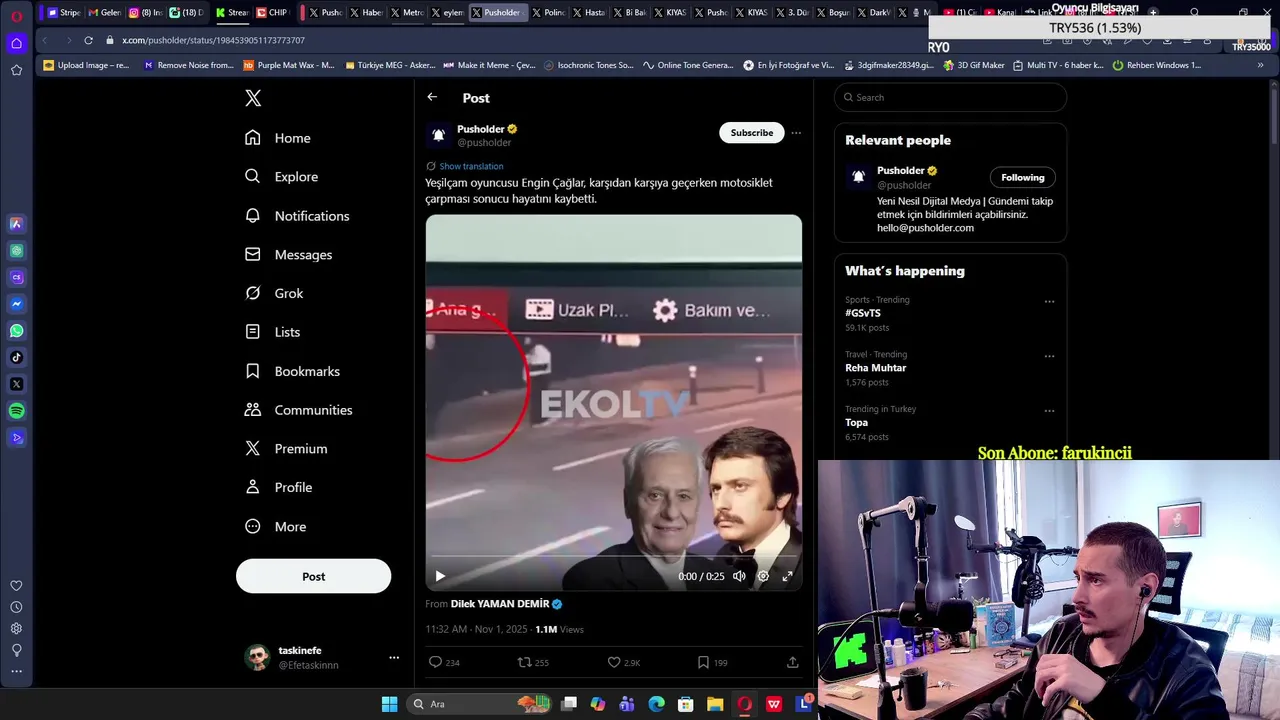Click Show translation link
Viewport: 1280px width, 720px height.
click(471, 166)
